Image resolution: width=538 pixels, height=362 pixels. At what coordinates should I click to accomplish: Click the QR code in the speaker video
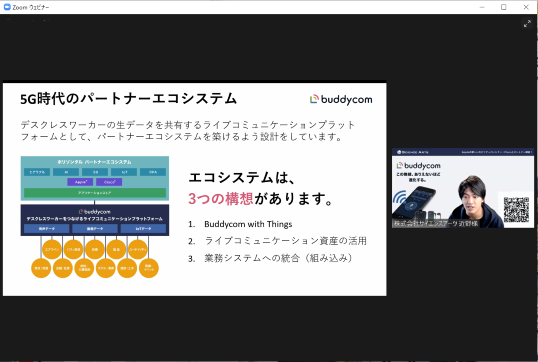click(x=516, y=210)
